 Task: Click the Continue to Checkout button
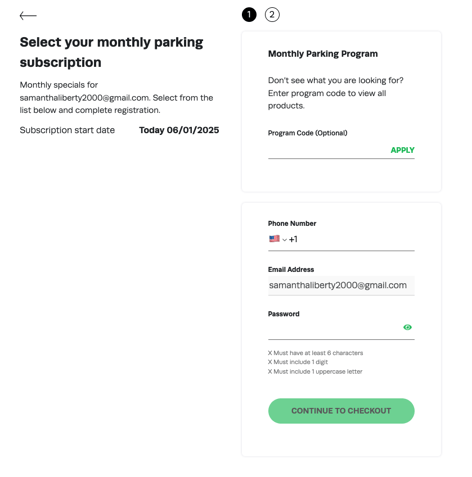pyautogui.click(x=341, y=411)
